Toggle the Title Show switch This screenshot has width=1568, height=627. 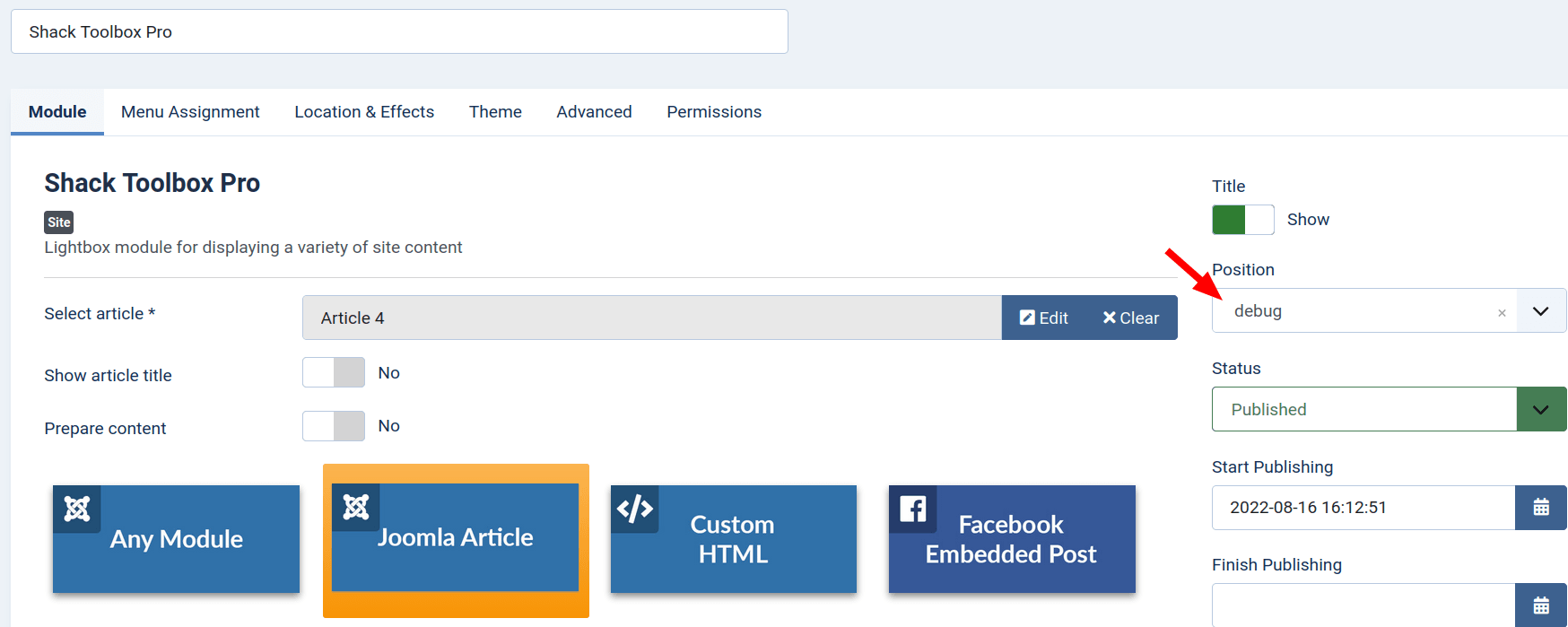(x=1243, y=220)
